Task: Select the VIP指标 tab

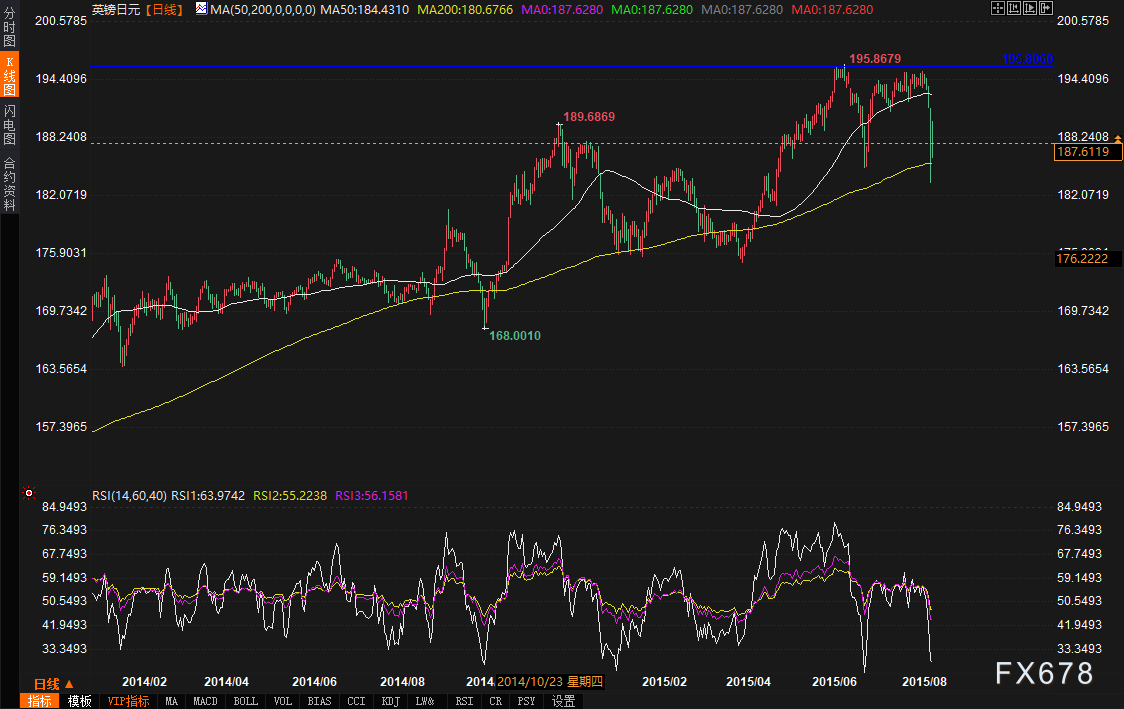Action: click(x=128, y=701)
